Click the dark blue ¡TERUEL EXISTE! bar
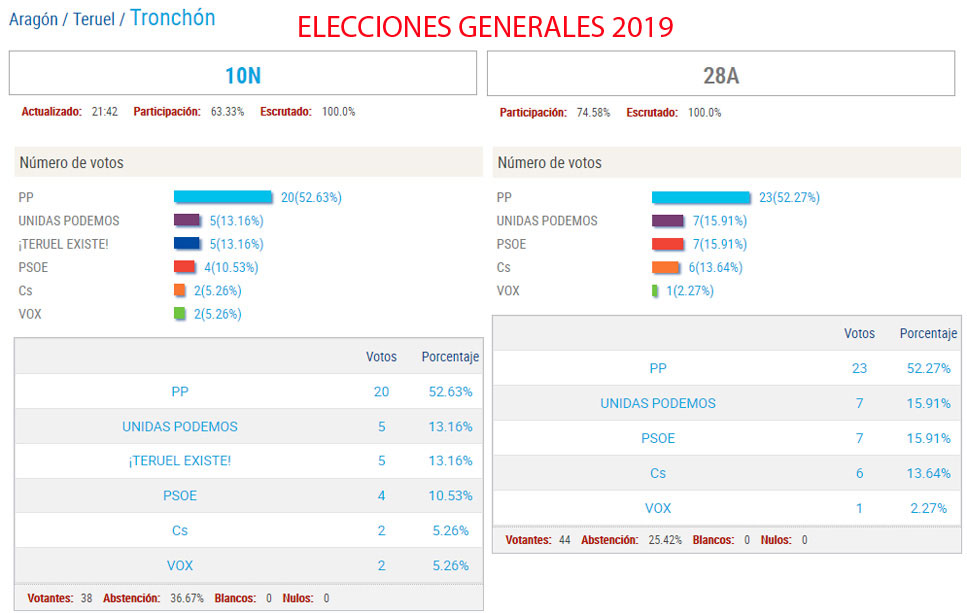This screenshot has width=967, height=613. (x=187, y=243)
